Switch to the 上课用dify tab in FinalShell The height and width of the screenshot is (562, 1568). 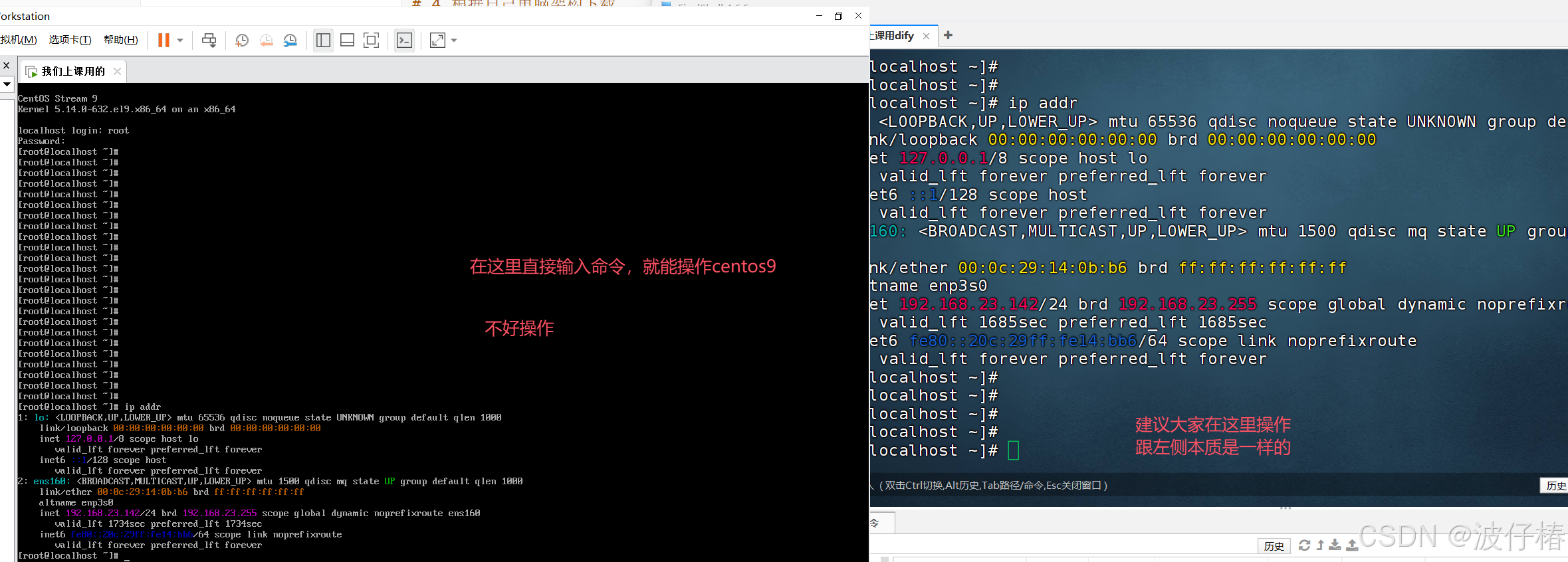point(894,36)
